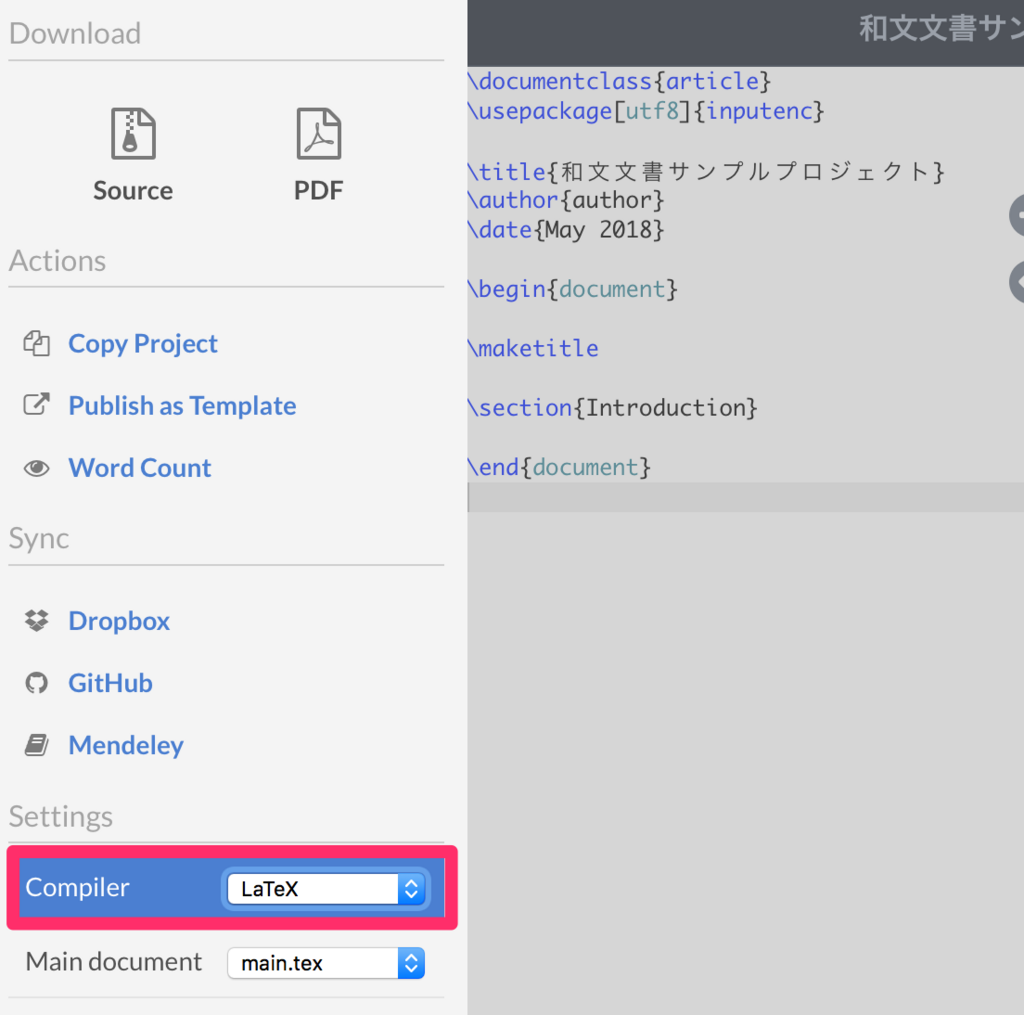Viewport: 1024px width, 1015px height.
Task: Click the share icon beside Publish as Template
Action: click(36, 405)
